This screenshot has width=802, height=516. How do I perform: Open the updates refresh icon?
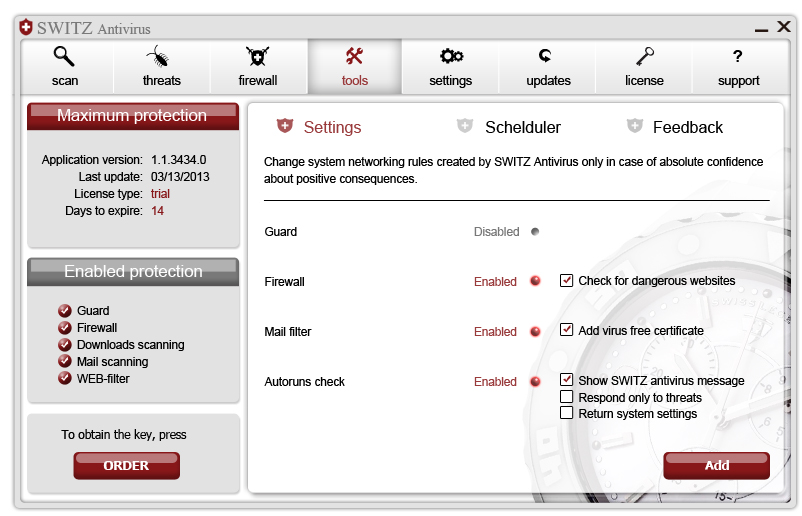pos(546,56)
